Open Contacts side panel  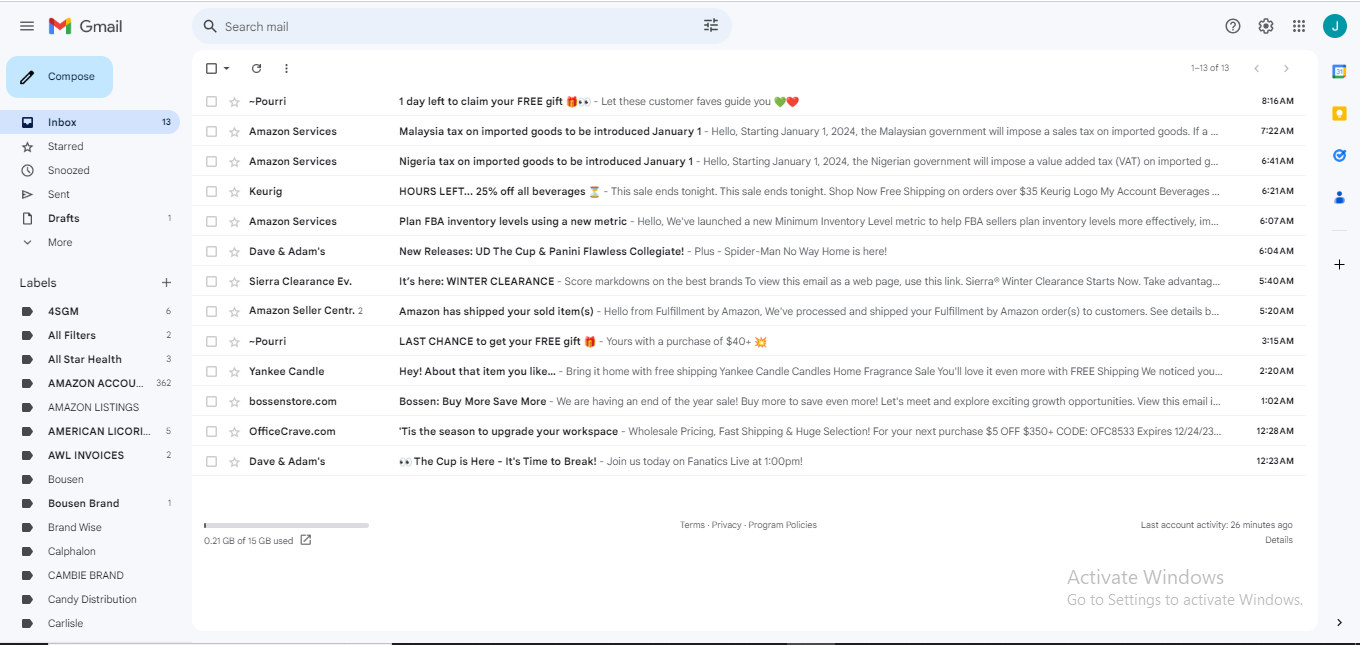[x=1339, y=197]
